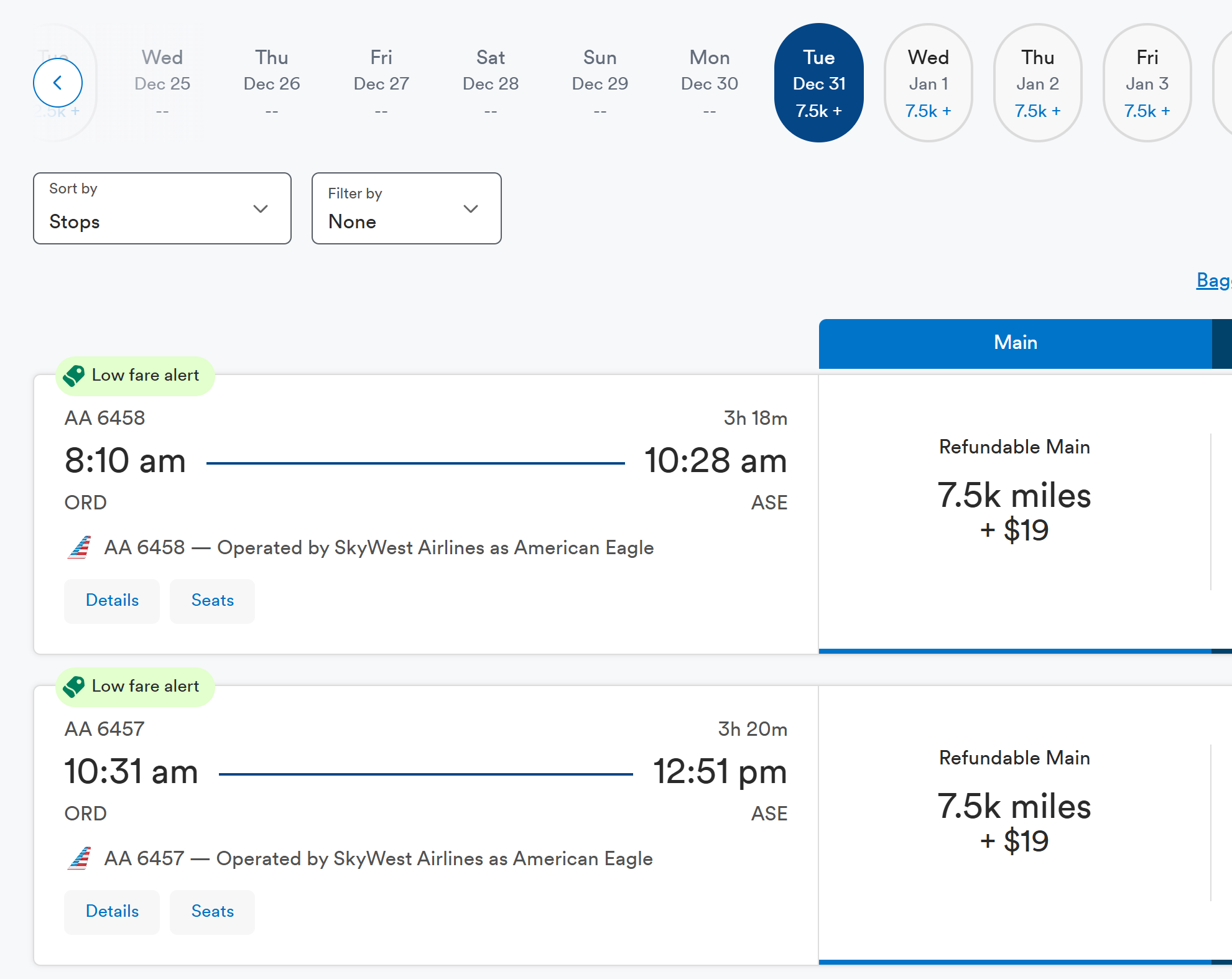Screen dimensions: 1232x979
Task: Select the Main cabin column header
Action: click(1016, 343)
